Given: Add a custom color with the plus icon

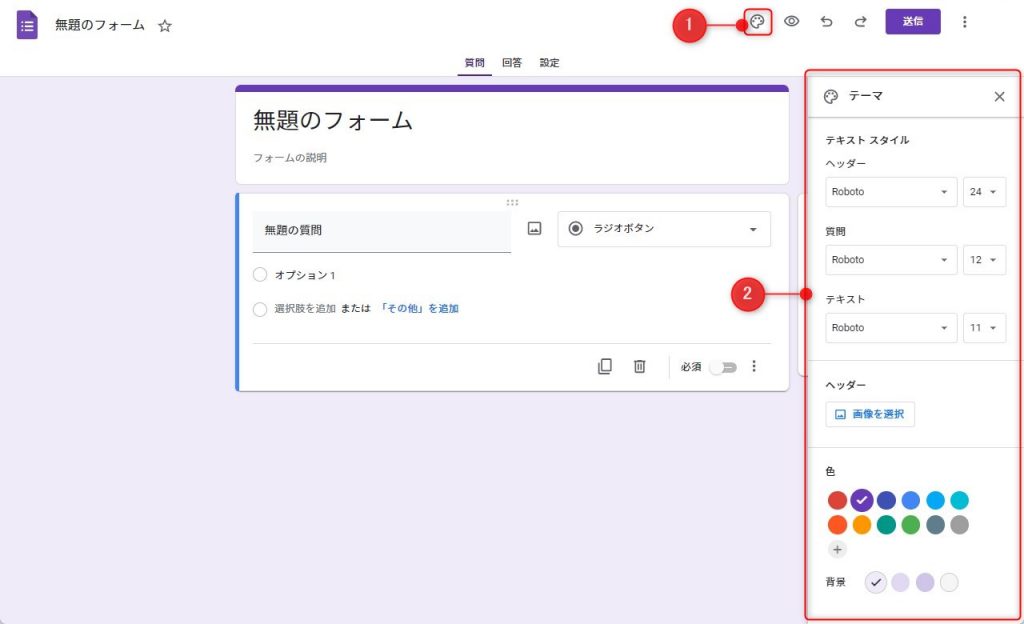Looking at the screenshot, I should coord(837,550).
